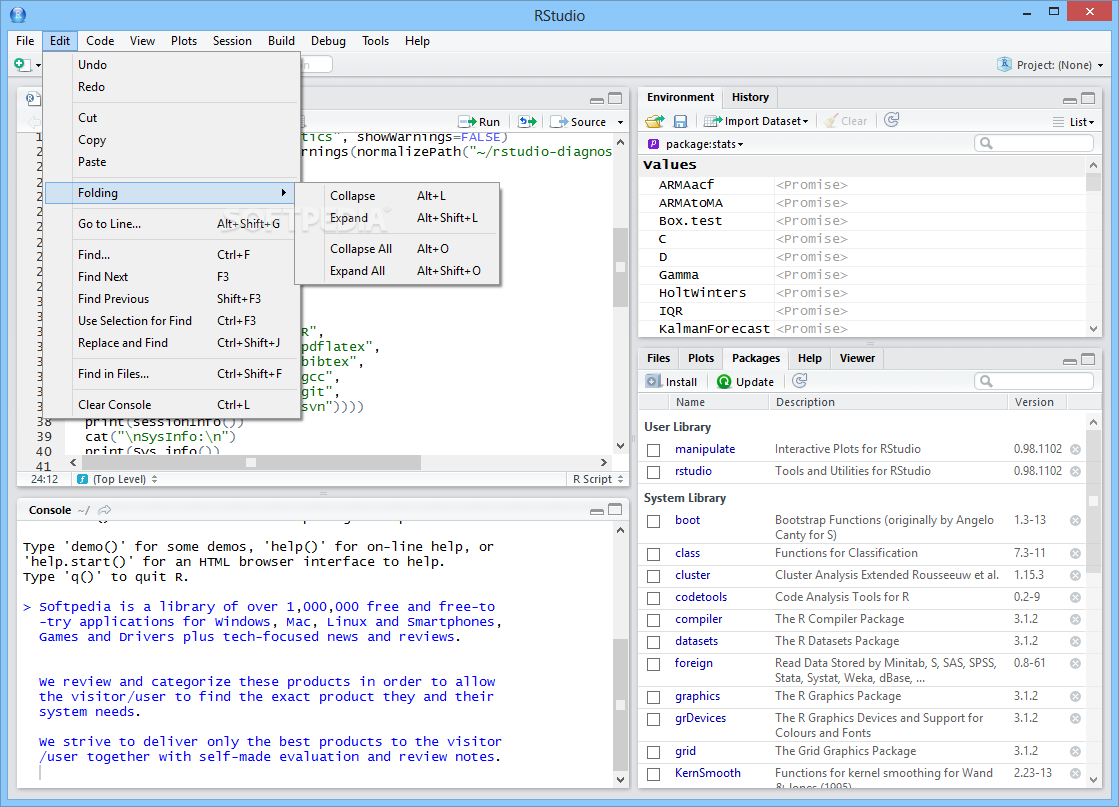This screenshot has height=807, width=1119.
Task: Click the Environment pane vertical scrollbar thumb
Action: coord(1093,183)
